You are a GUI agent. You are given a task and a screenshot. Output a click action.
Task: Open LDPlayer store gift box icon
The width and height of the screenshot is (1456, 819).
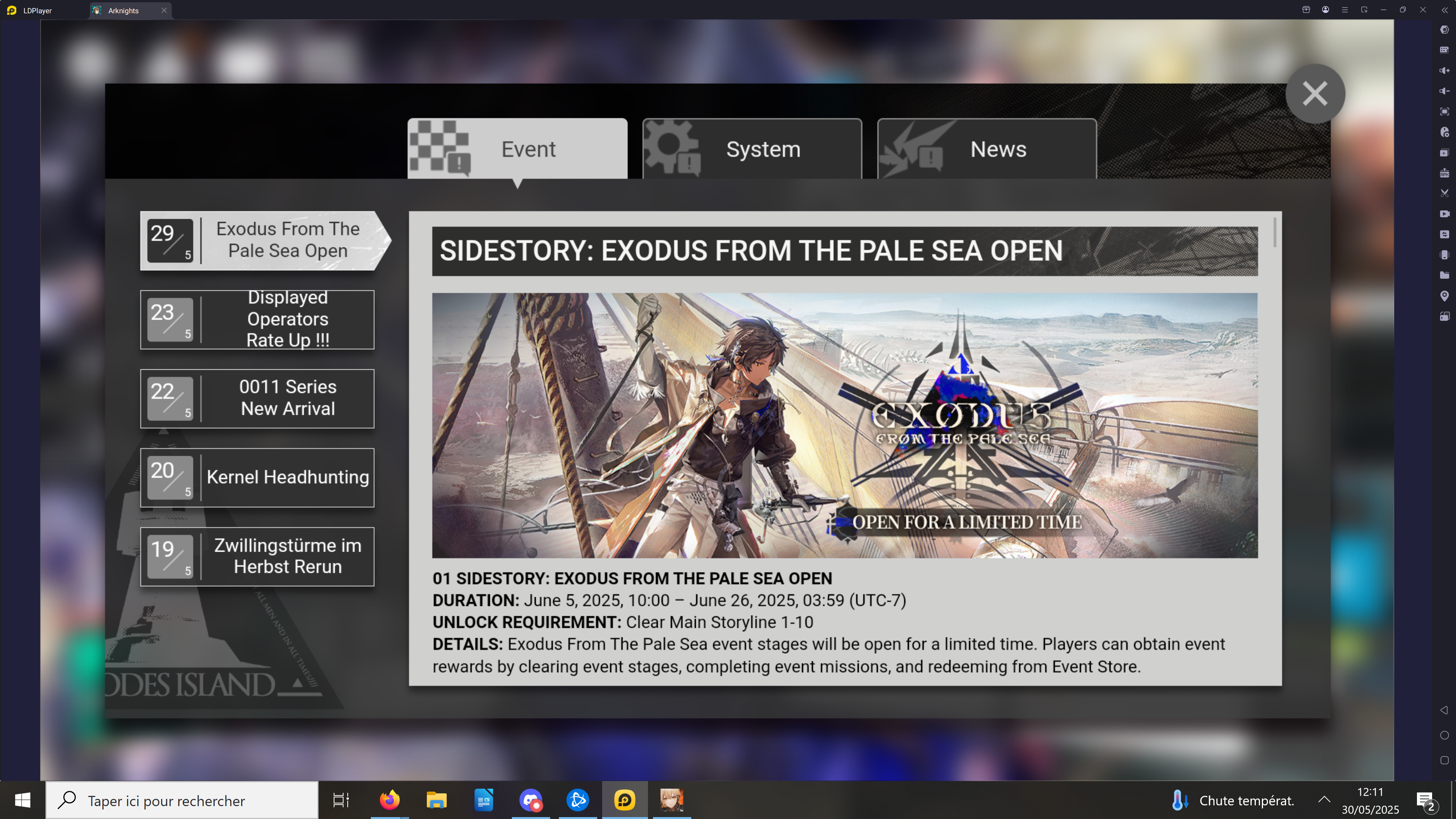pyautogui.click(x=1306, y=9)
